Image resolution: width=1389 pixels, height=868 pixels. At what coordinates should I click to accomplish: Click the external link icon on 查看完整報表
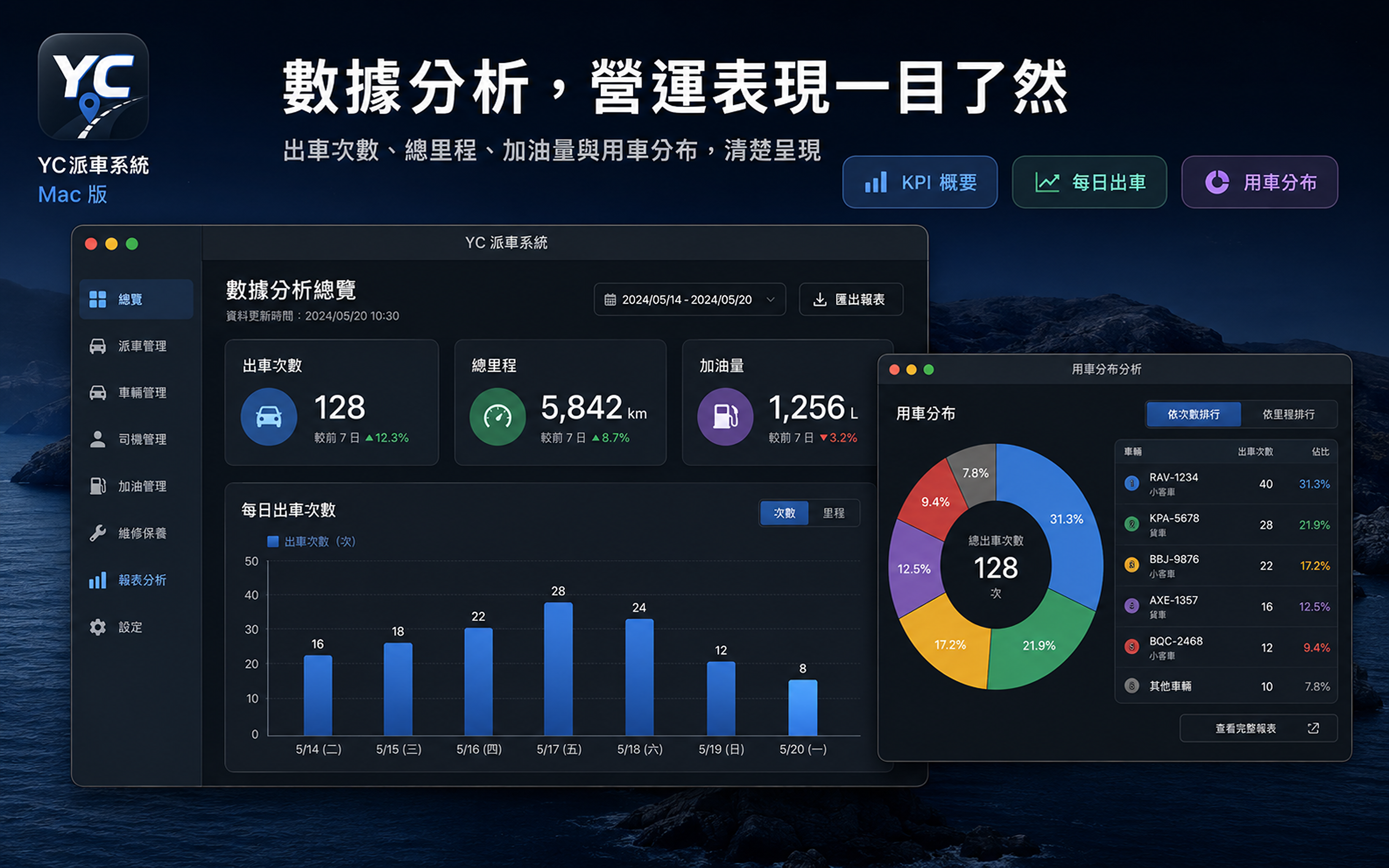point(1313,728)
